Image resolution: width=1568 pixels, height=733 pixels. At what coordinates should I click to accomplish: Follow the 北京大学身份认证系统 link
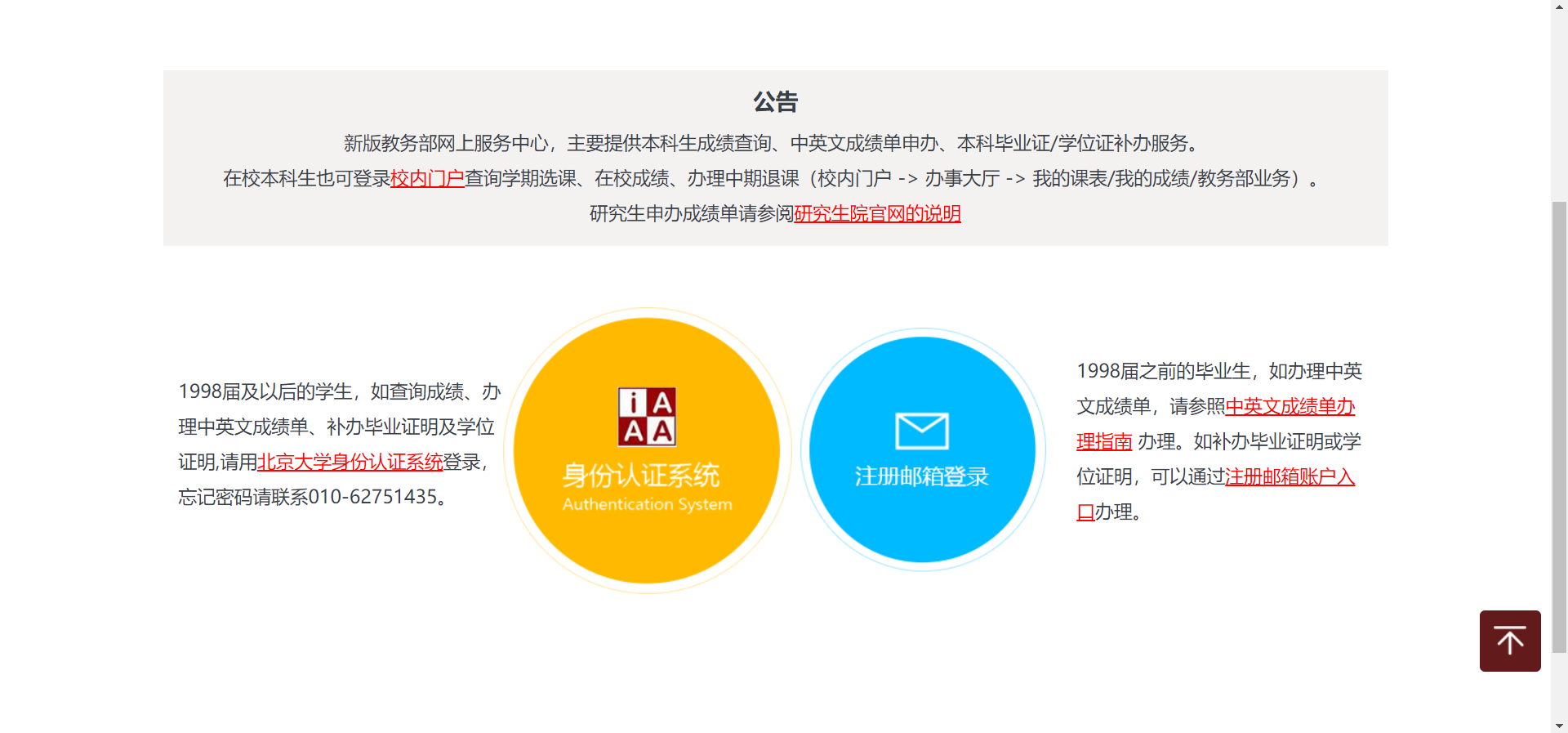(350, 462)
